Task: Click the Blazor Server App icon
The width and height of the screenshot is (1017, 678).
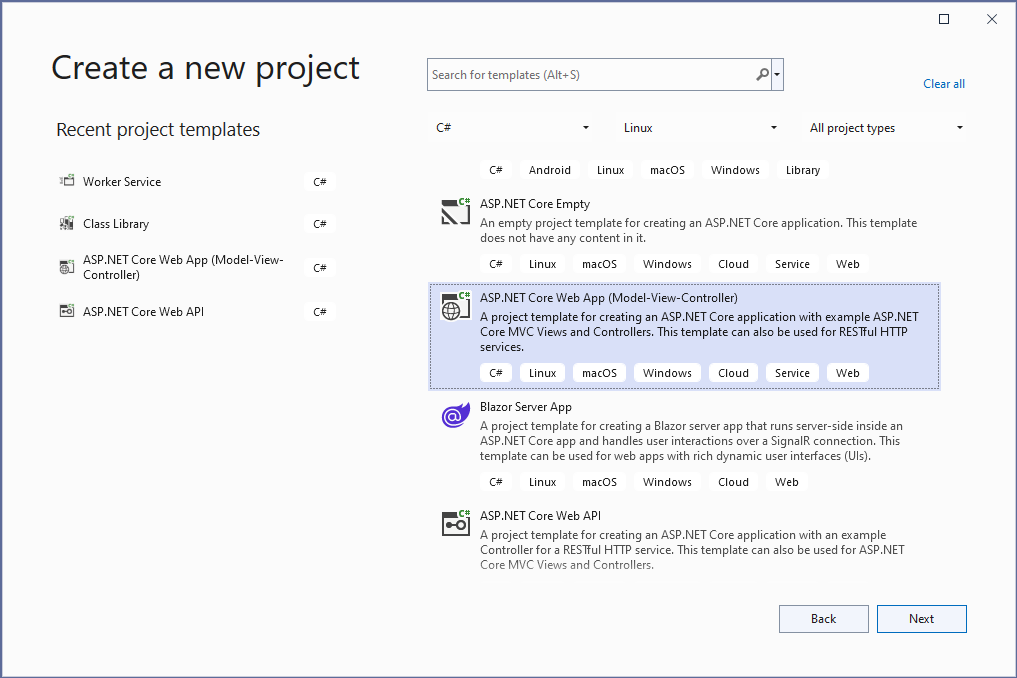Action: coord(456,415)
